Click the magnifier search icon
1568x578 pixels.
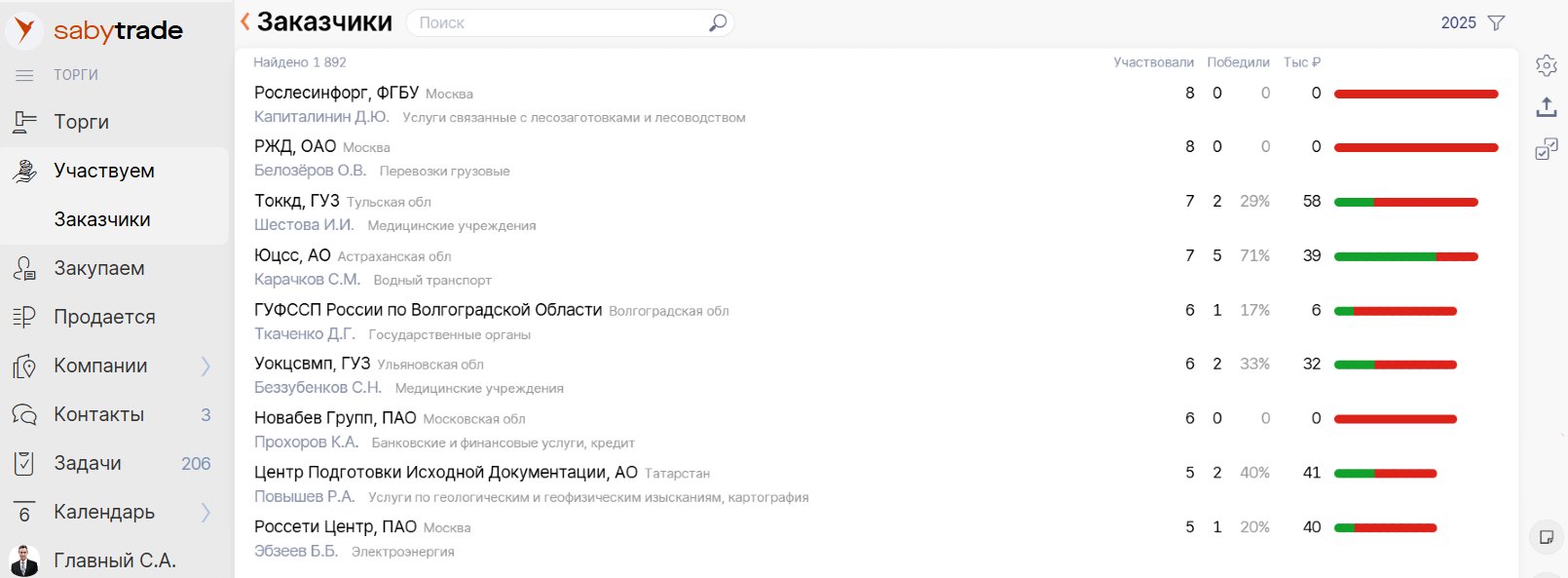point(718,22)
